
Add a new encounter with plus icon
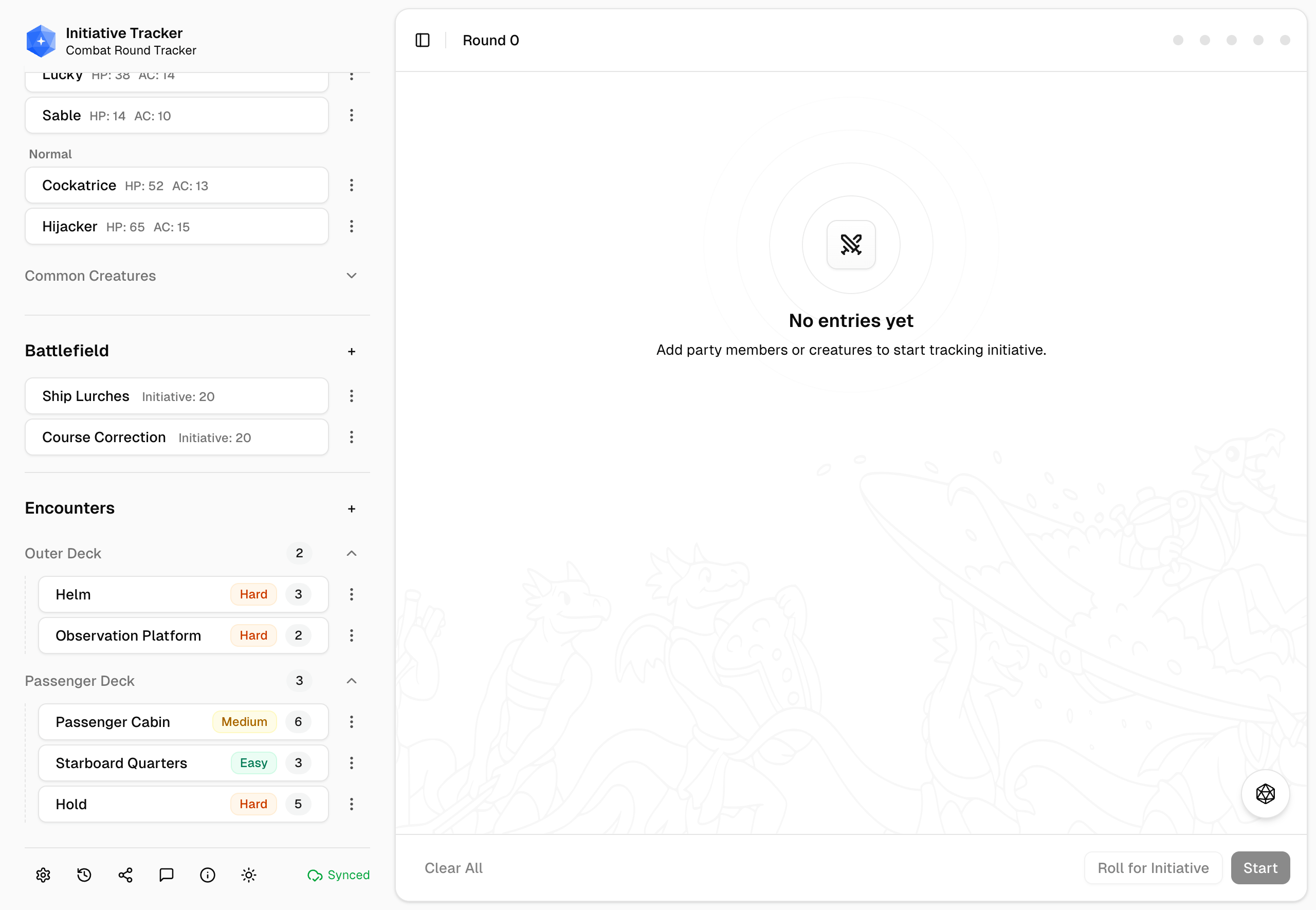[352, 508]
